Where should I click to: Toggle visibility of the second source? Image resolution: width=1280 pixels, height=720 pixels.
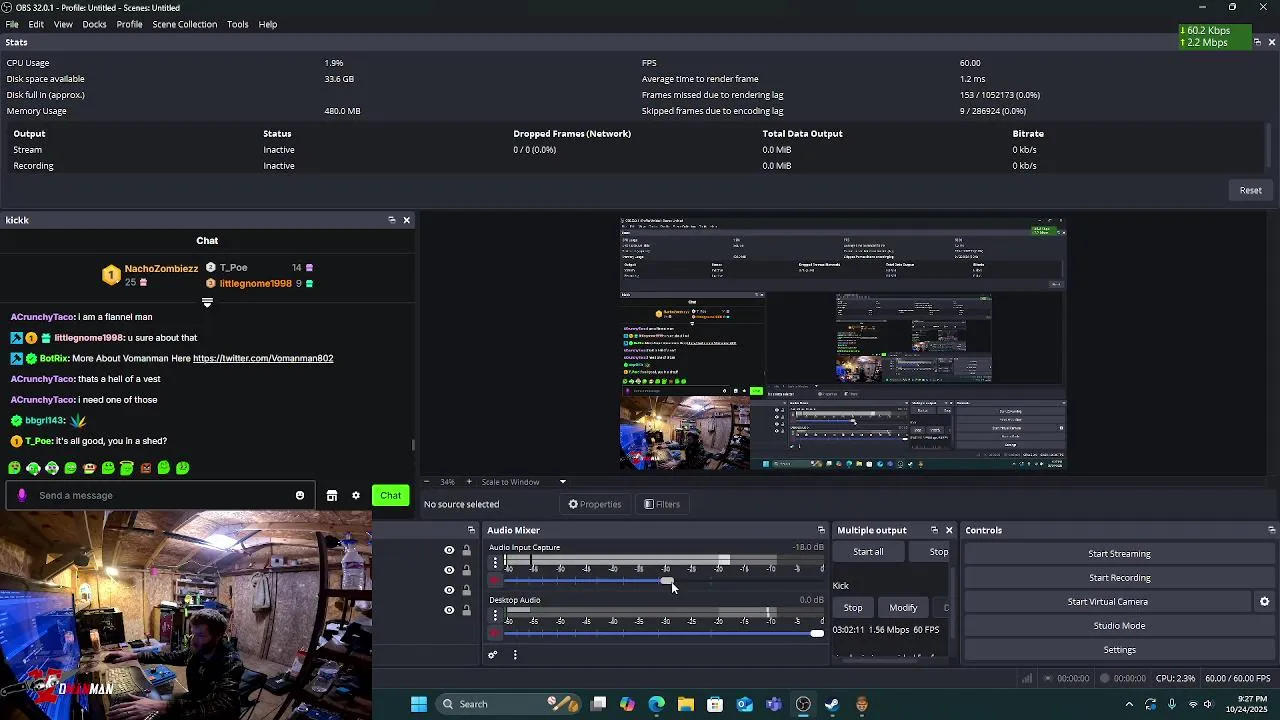449,570
